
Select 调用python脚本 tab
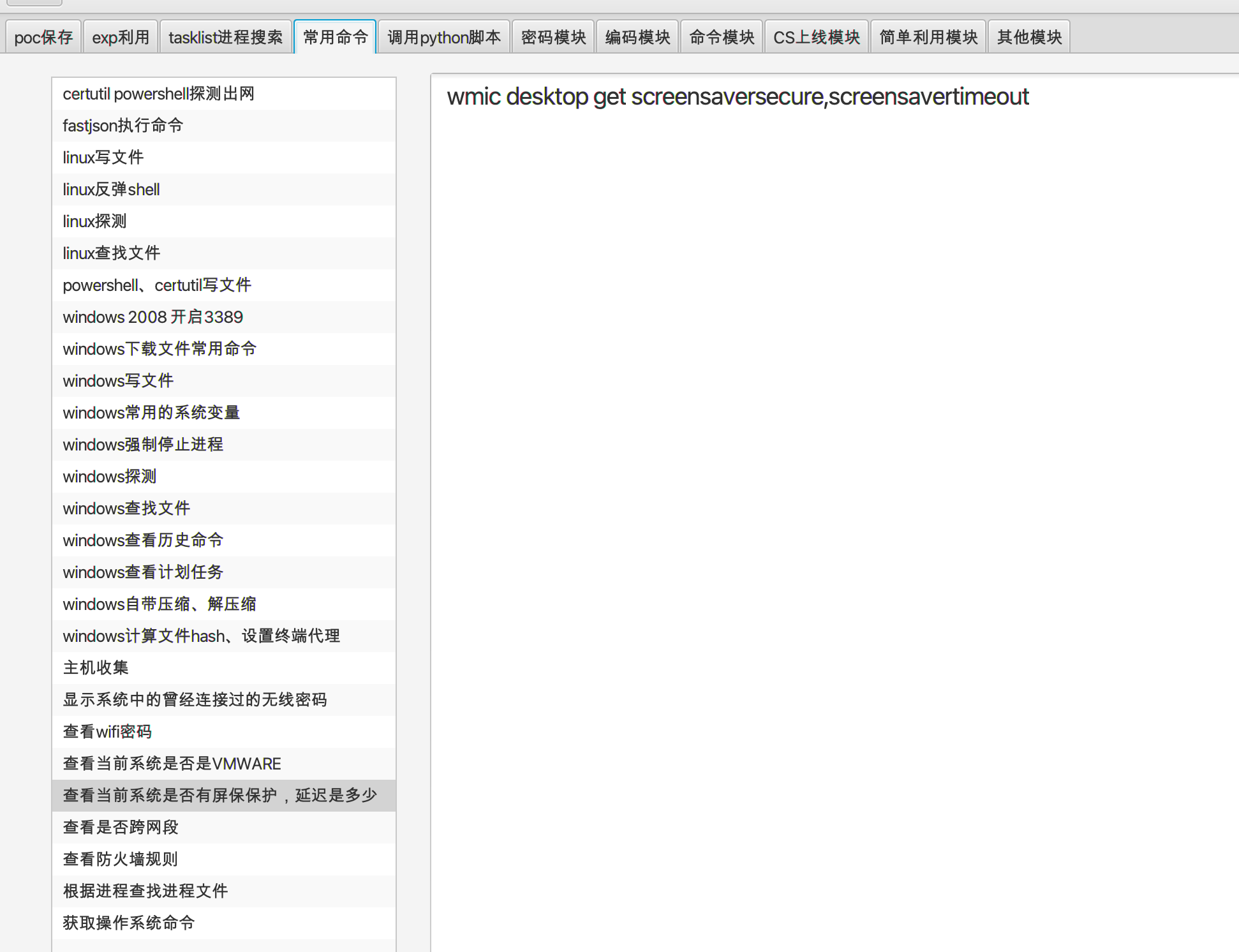(444, 37)
